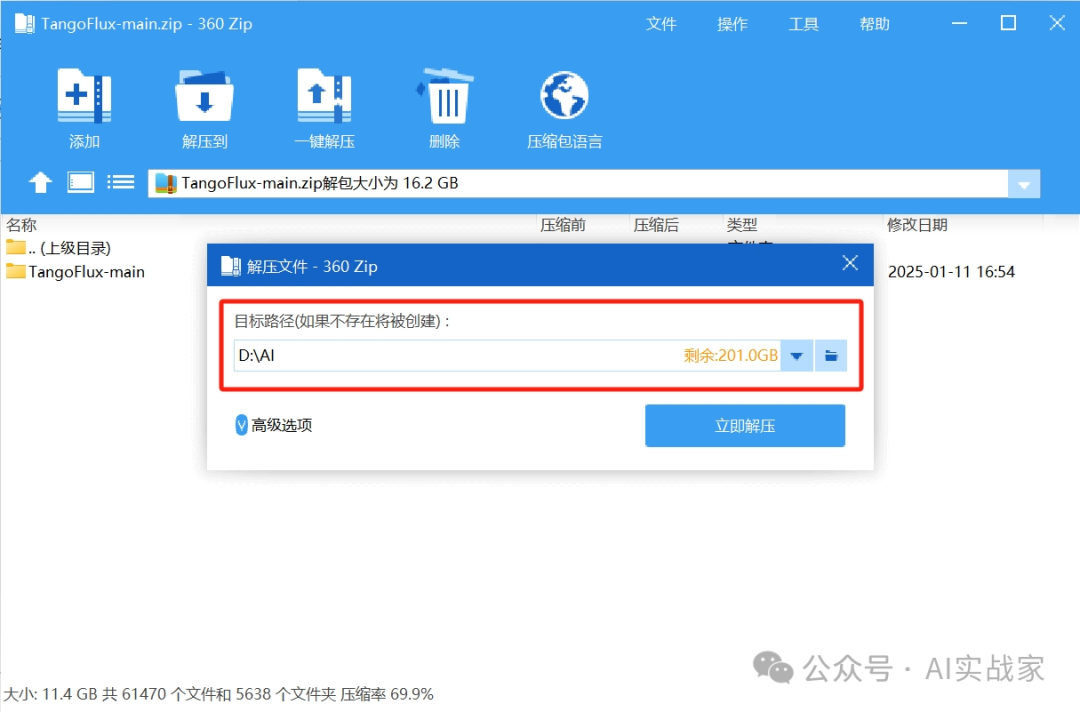The width and height of the screenshot is (1080, 712).
Task: Open the 压缩包语言 globe icon
Action: 564,96
